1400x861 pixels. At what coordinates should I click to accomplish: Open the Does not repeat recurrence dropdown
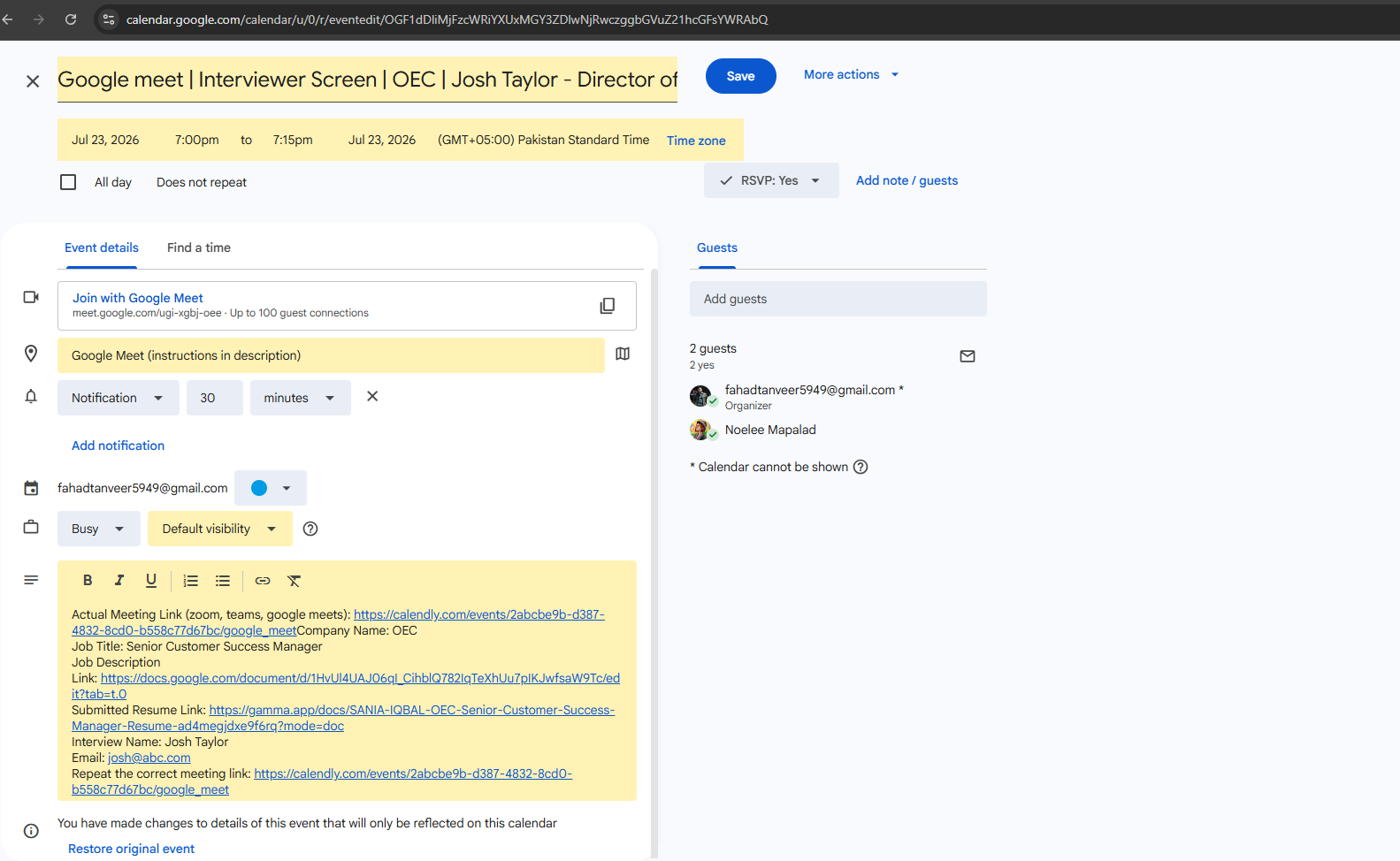[202, 182]
